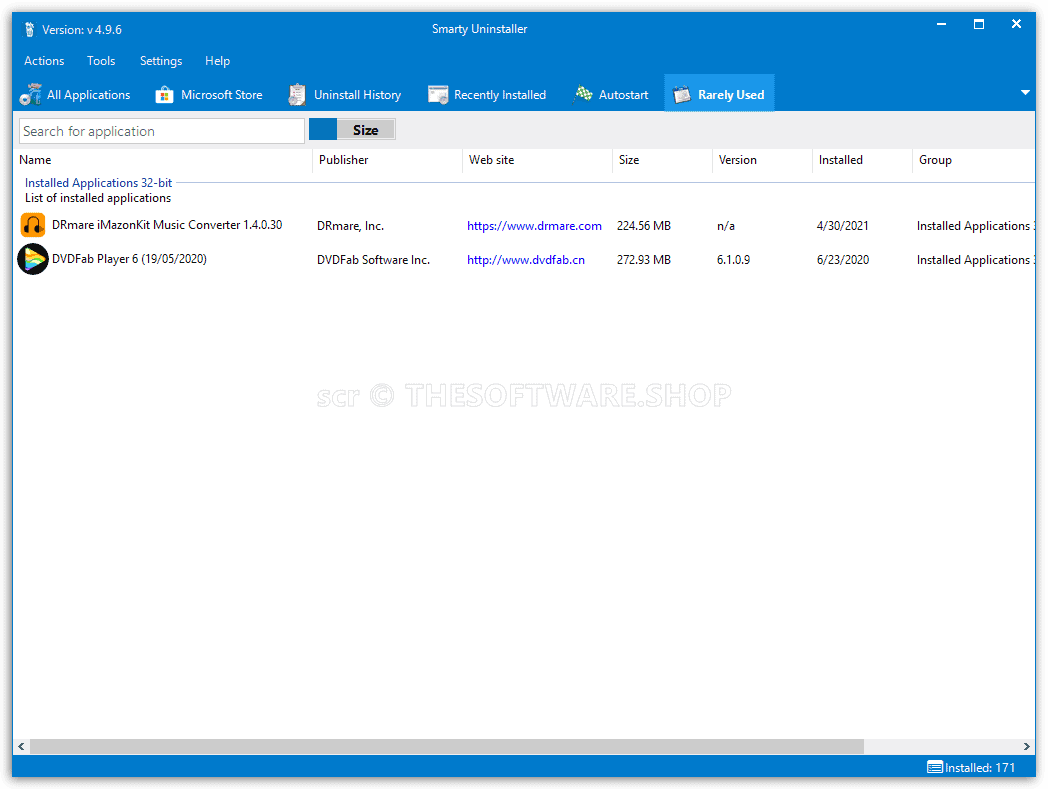
Task: Select DVDFab Player 6 (19/05/2020) row name
Action: pos(129,259)
